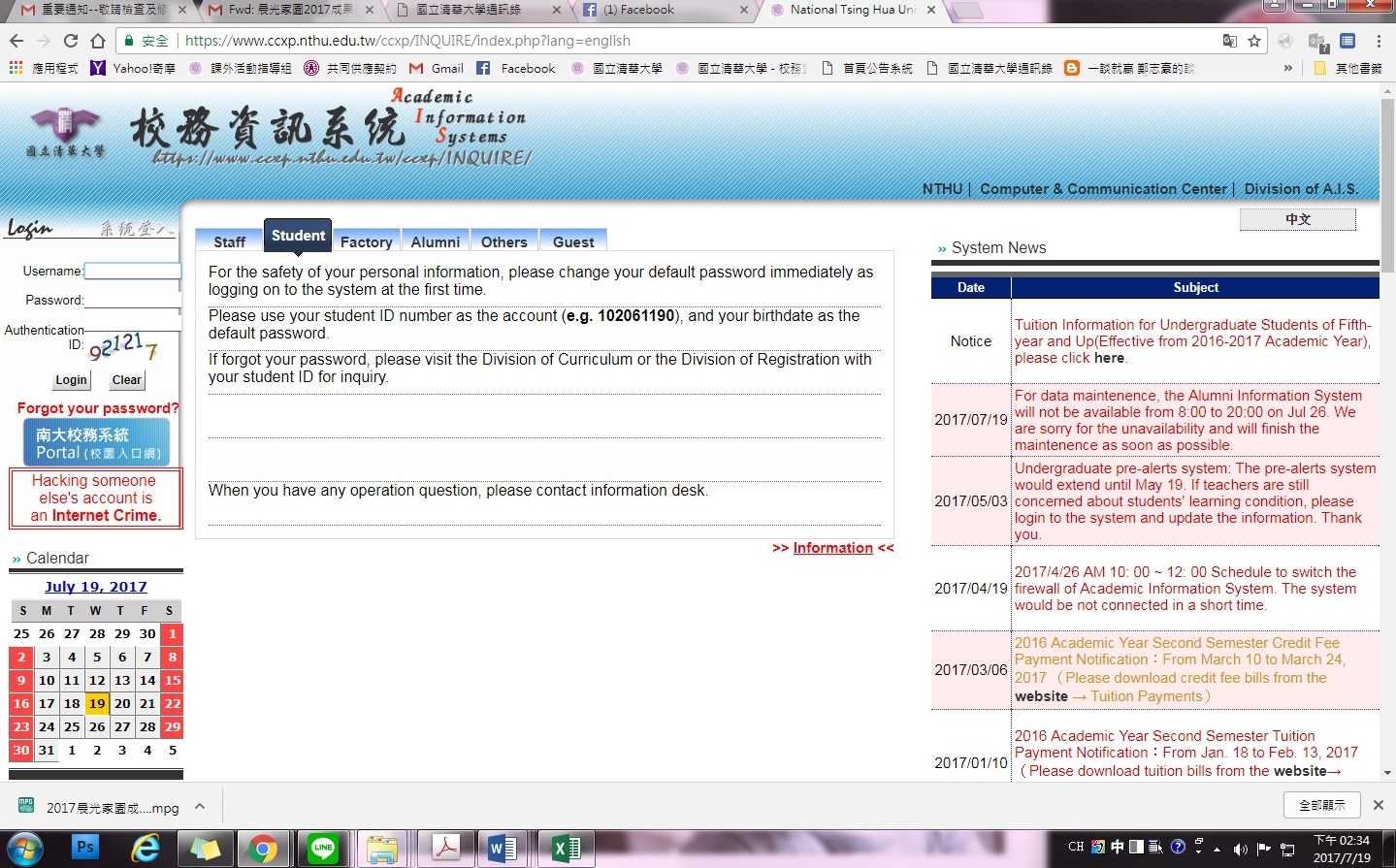Select the Guest tab

point(573,241)
